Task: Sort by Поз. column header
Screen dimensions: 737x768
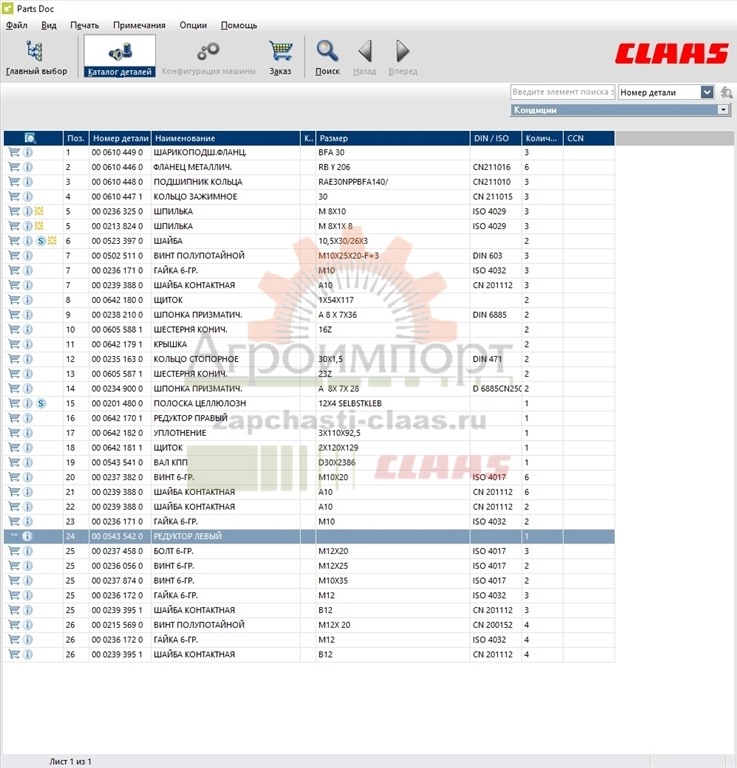Action: click(x=76, y=138)
